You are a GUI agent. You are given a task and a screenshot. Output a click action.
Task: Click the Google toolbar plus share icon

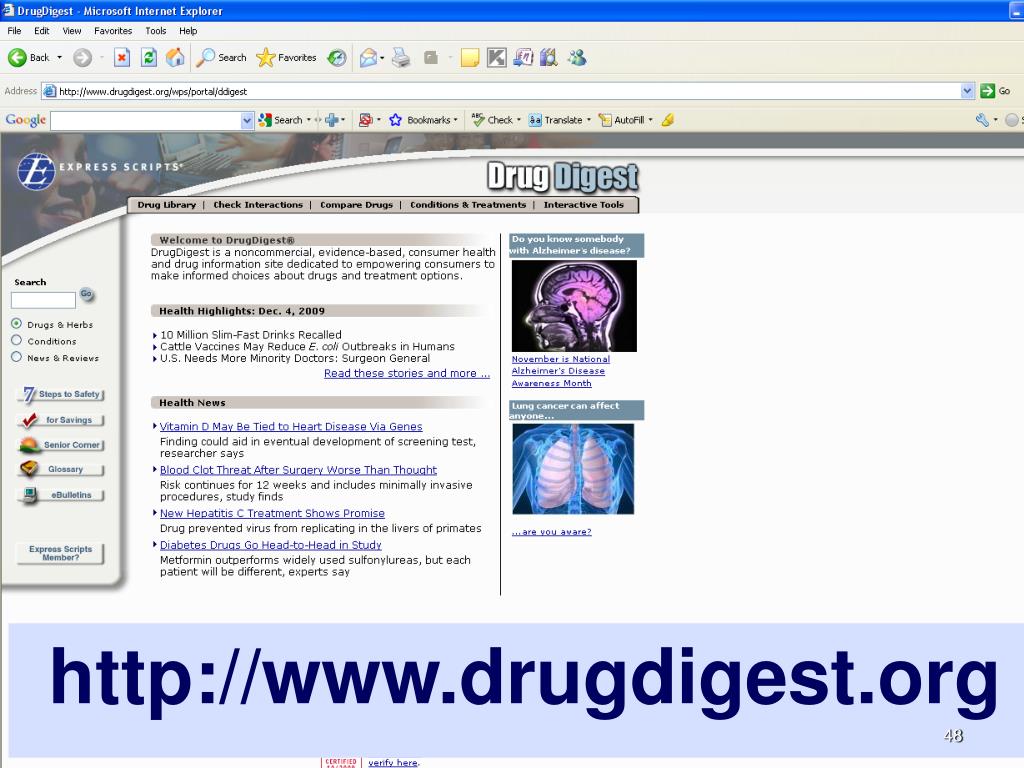click(x=332, y=120)
